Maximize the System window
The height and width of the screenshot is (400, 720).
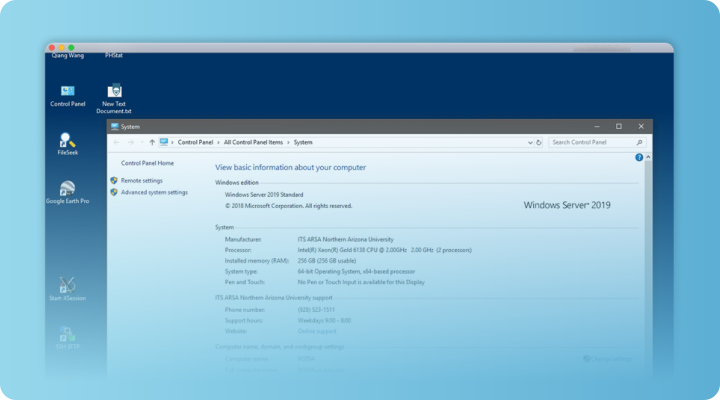(618, 127)
